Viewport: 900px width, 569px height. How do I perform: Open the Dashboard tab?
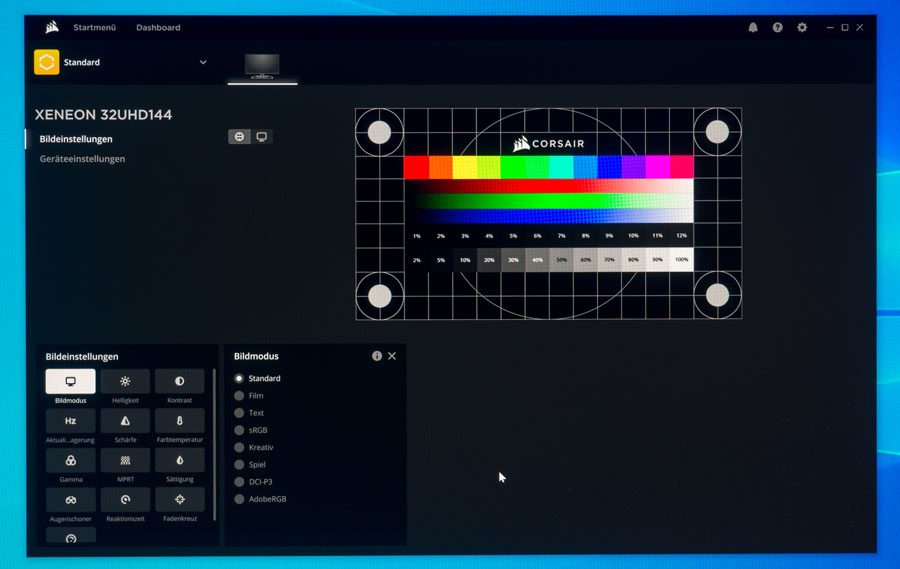tap(158, 28)
